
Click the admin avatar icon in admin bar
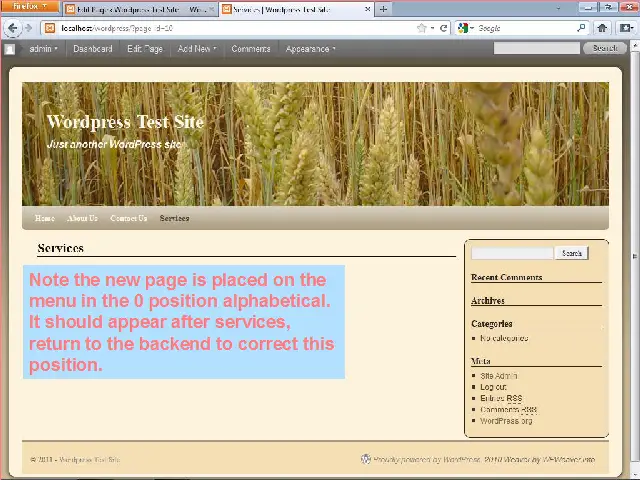(x=10, y=49)
